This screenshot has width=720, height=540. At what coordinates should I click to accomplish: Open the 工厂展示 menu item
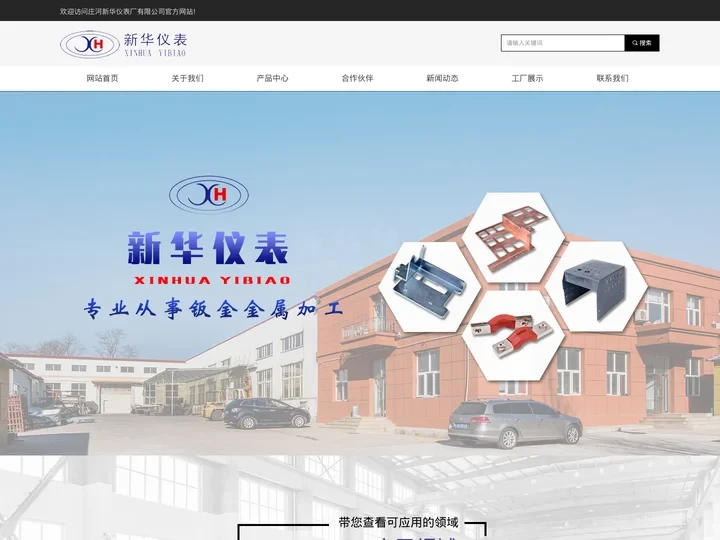tap(527, 78)
